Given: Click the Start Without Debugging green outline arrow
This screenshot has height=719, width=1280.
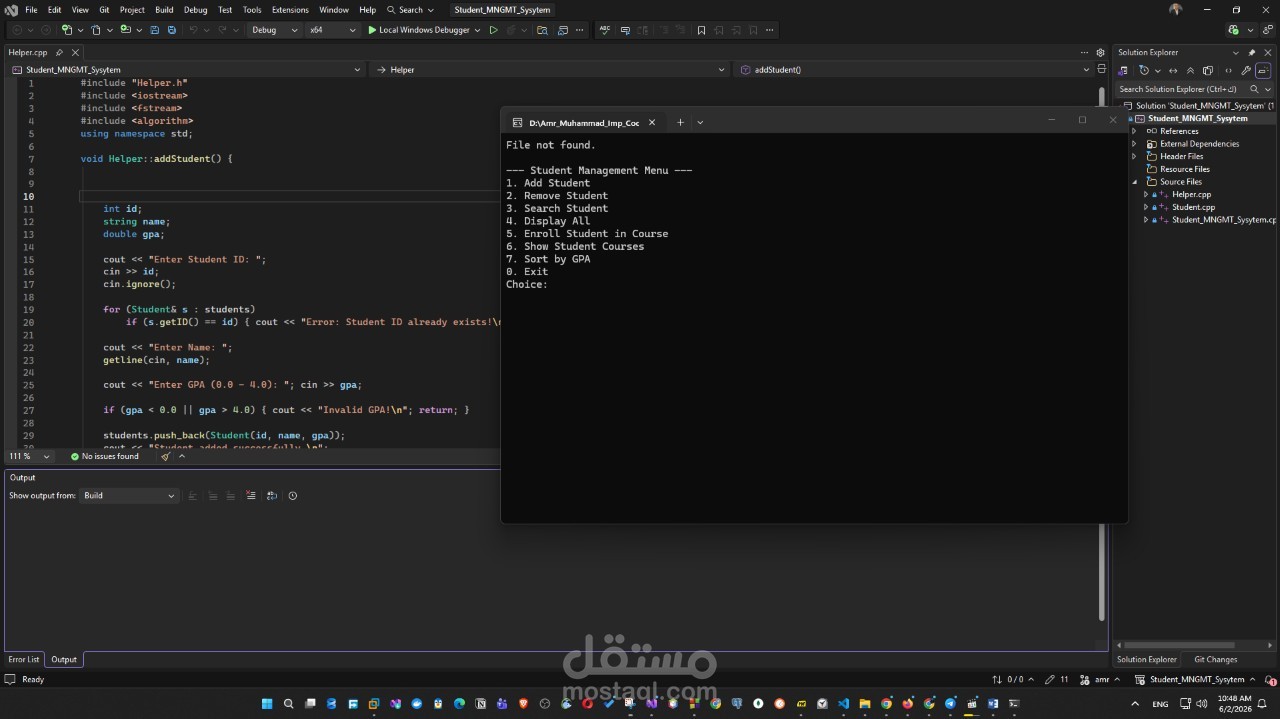Looking at the screenshot, I should (x=493, y=30).
